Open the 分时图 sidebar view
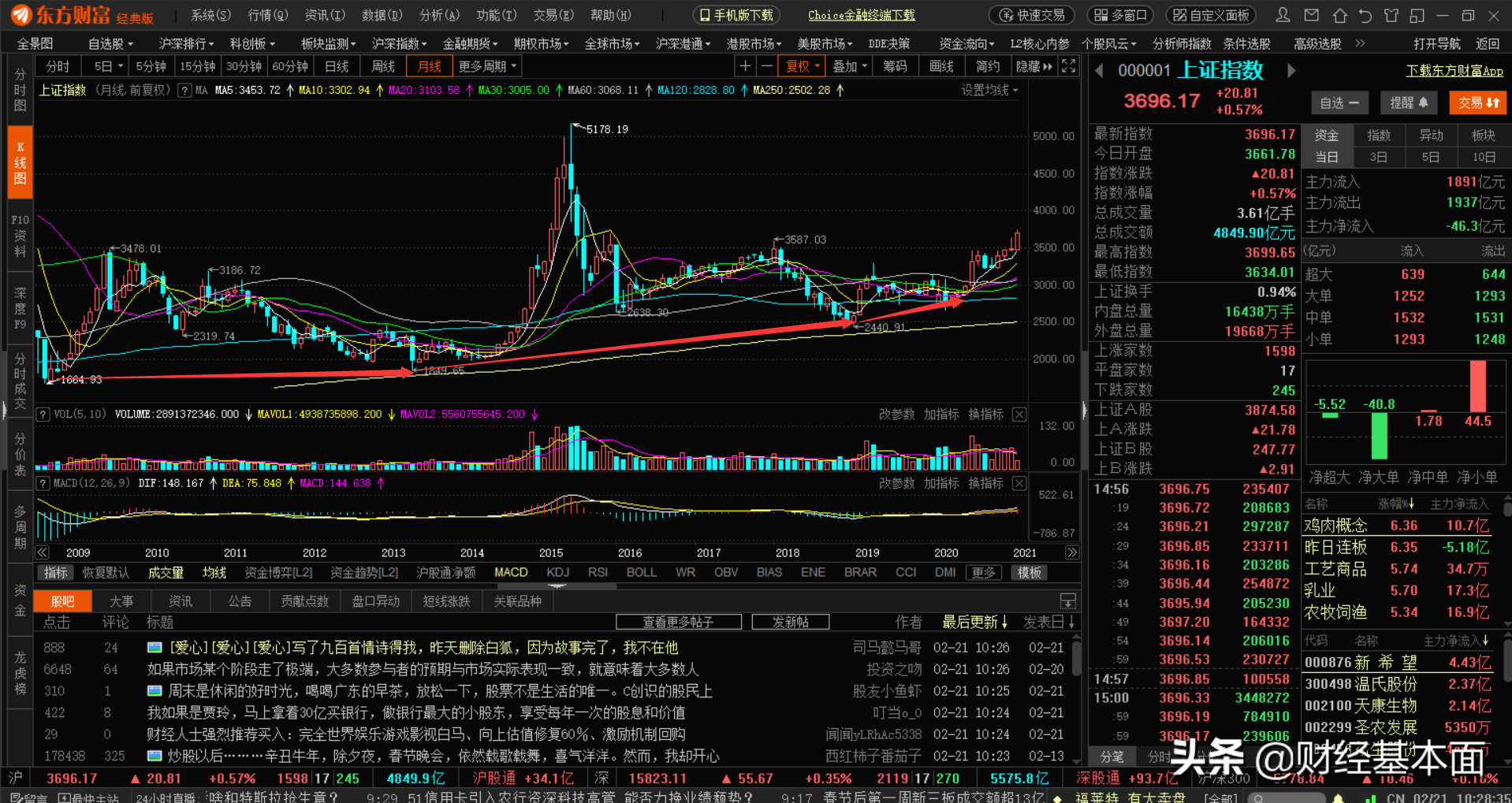Screen dimensions: 1512x803 (x=20, y=89)
